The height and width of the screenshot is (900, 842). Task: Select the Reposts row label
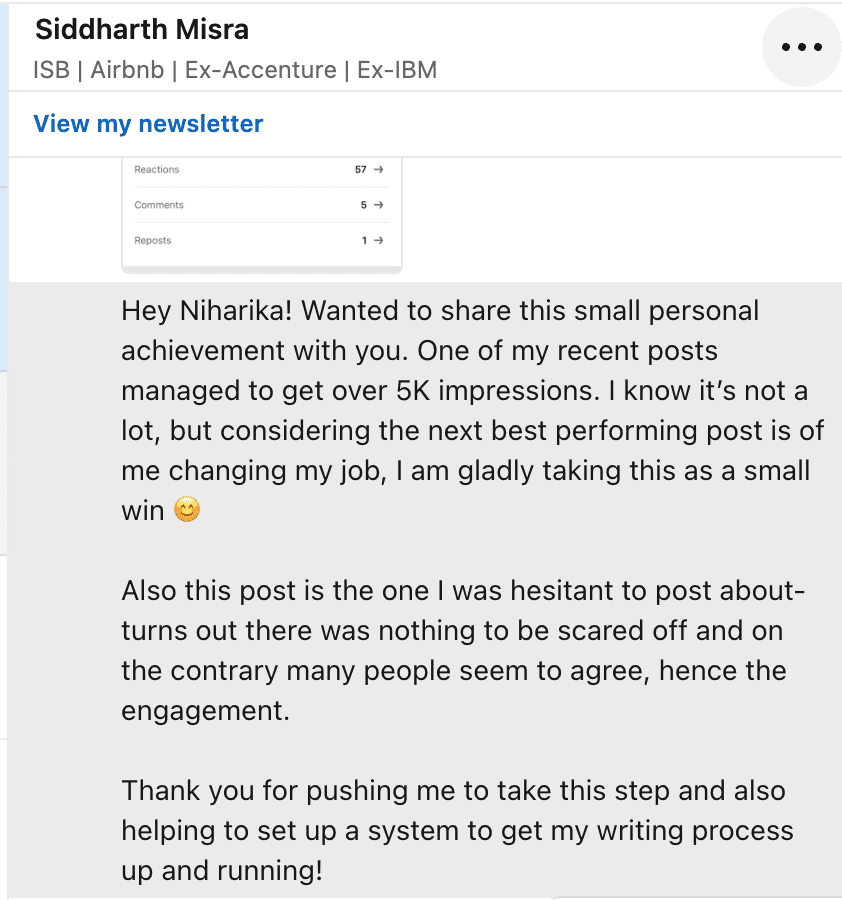point(153,240)
